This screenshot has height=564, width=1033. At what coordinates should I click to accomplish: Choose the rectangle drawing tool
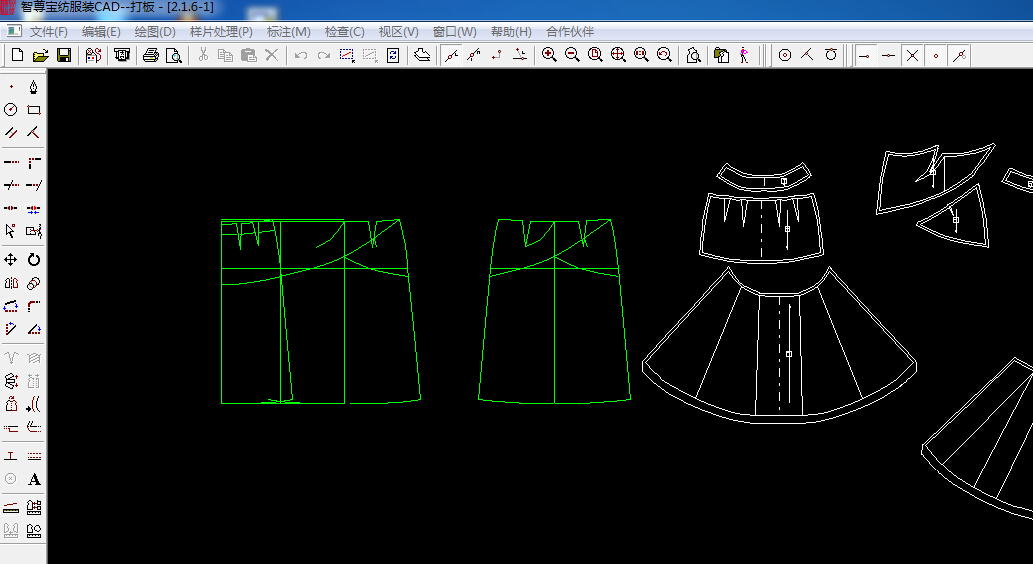pyautogui.click(x=34, y=110)
